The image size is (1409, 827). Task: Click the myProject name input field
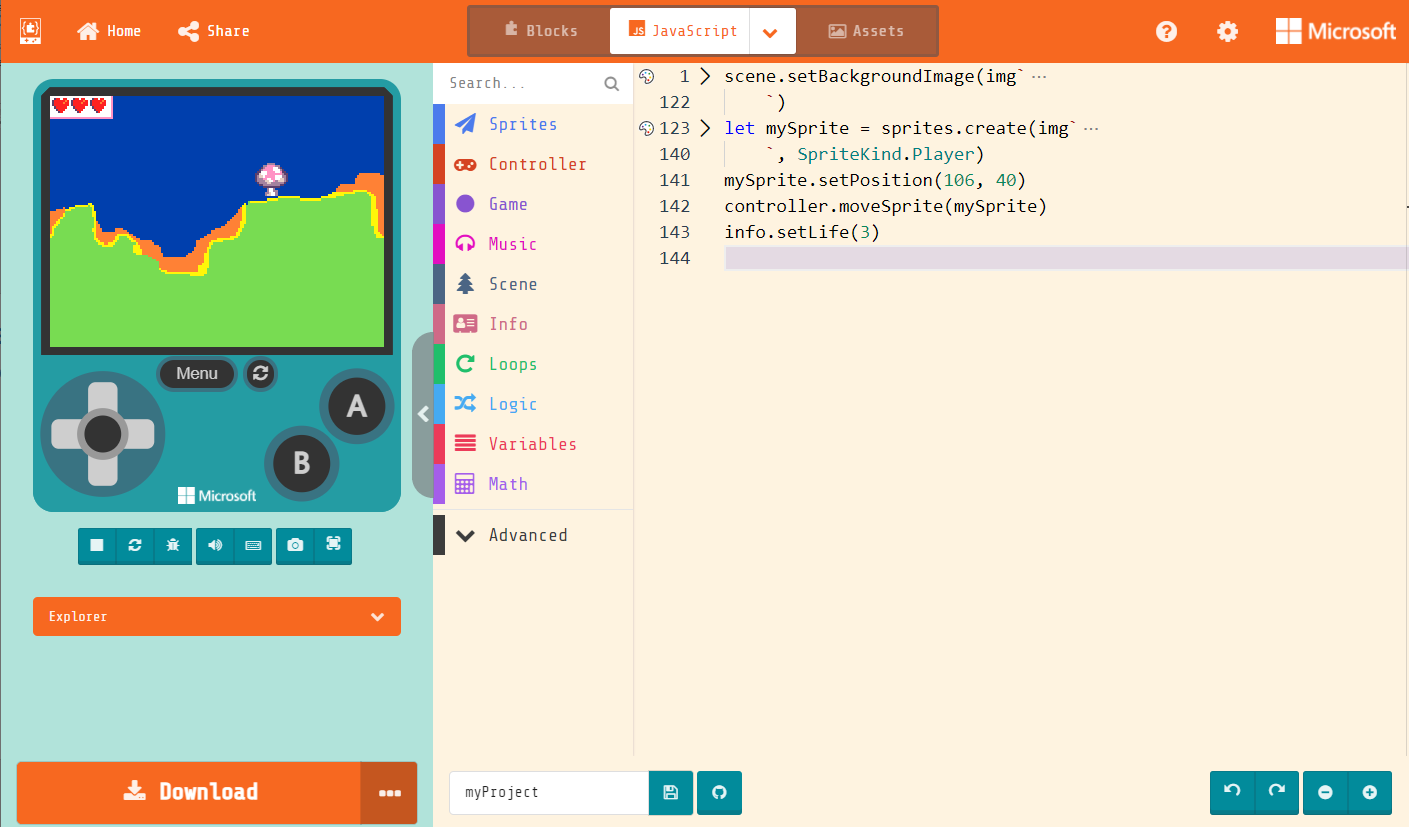coord(548,792)
